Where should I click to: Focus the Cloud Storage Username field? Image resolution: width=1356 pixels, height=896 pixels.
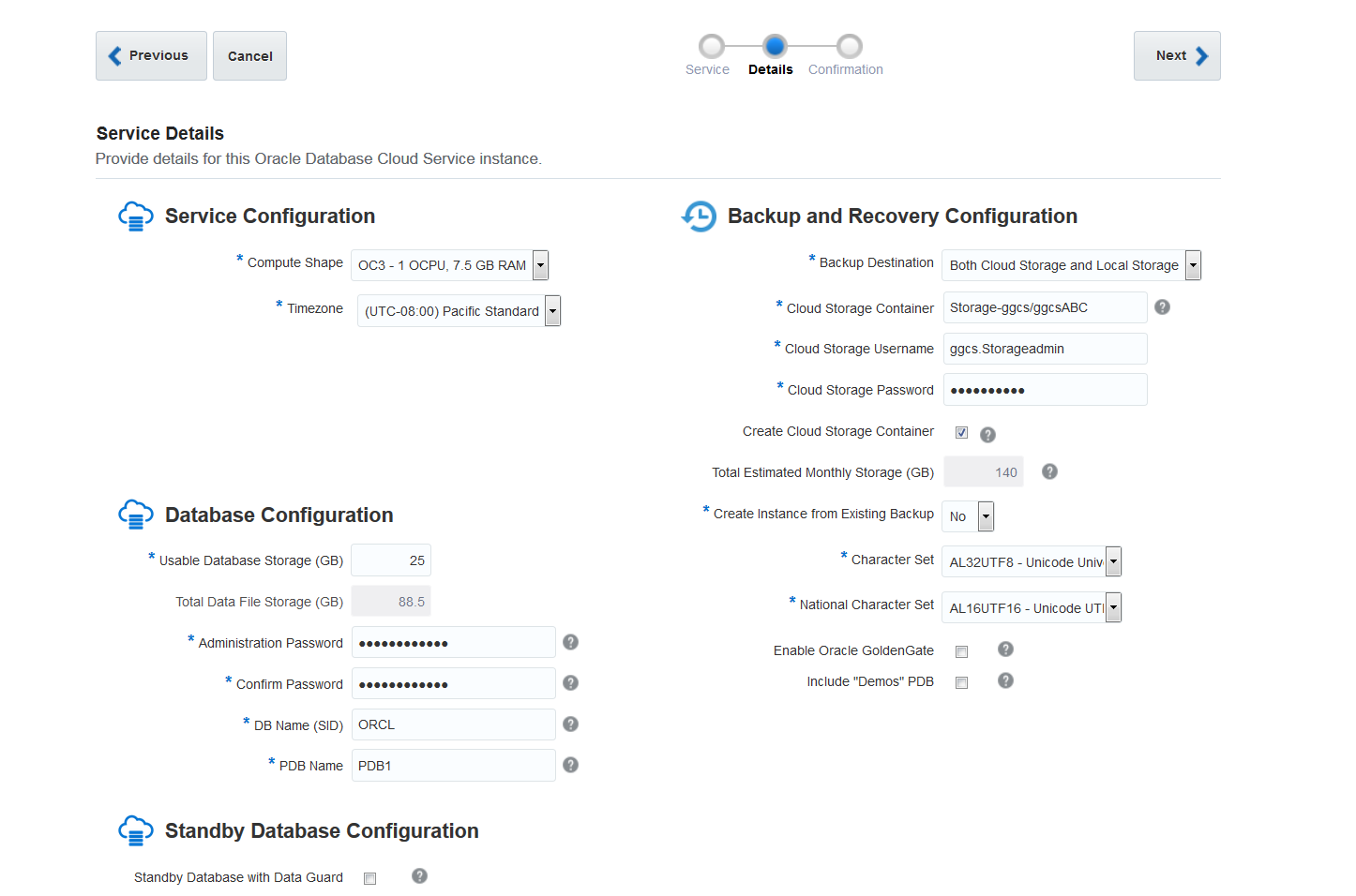pyautogui.click(x=1045, y=349)
